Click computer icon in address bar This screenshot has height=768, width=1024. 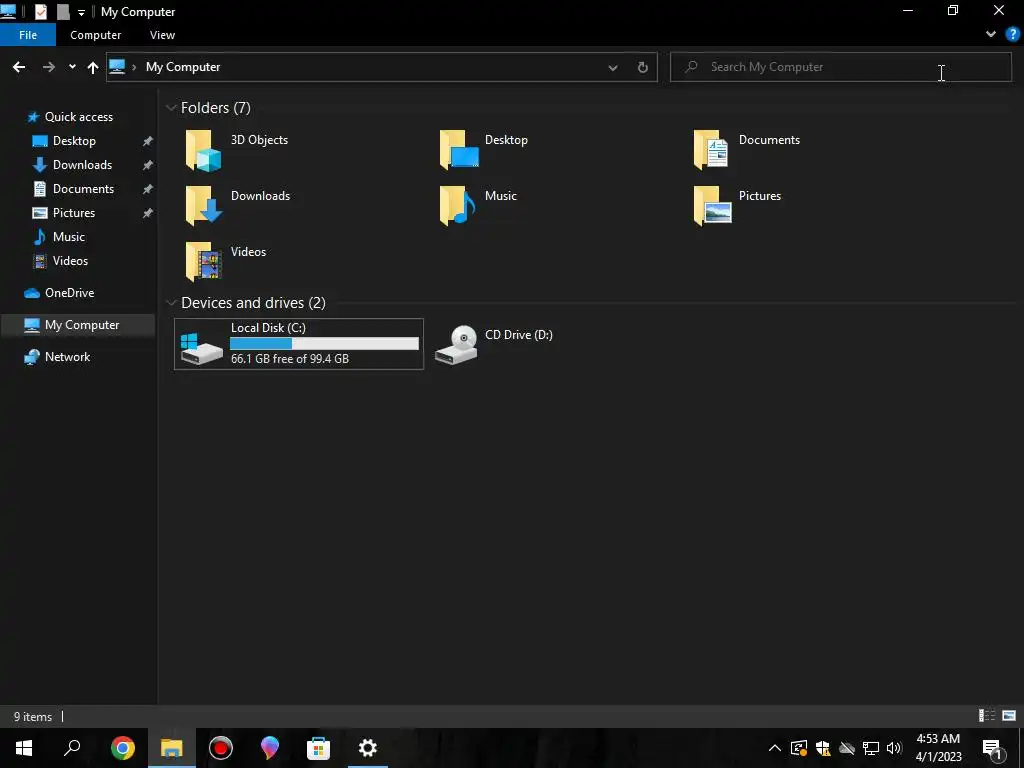click(x=117, y=67)
